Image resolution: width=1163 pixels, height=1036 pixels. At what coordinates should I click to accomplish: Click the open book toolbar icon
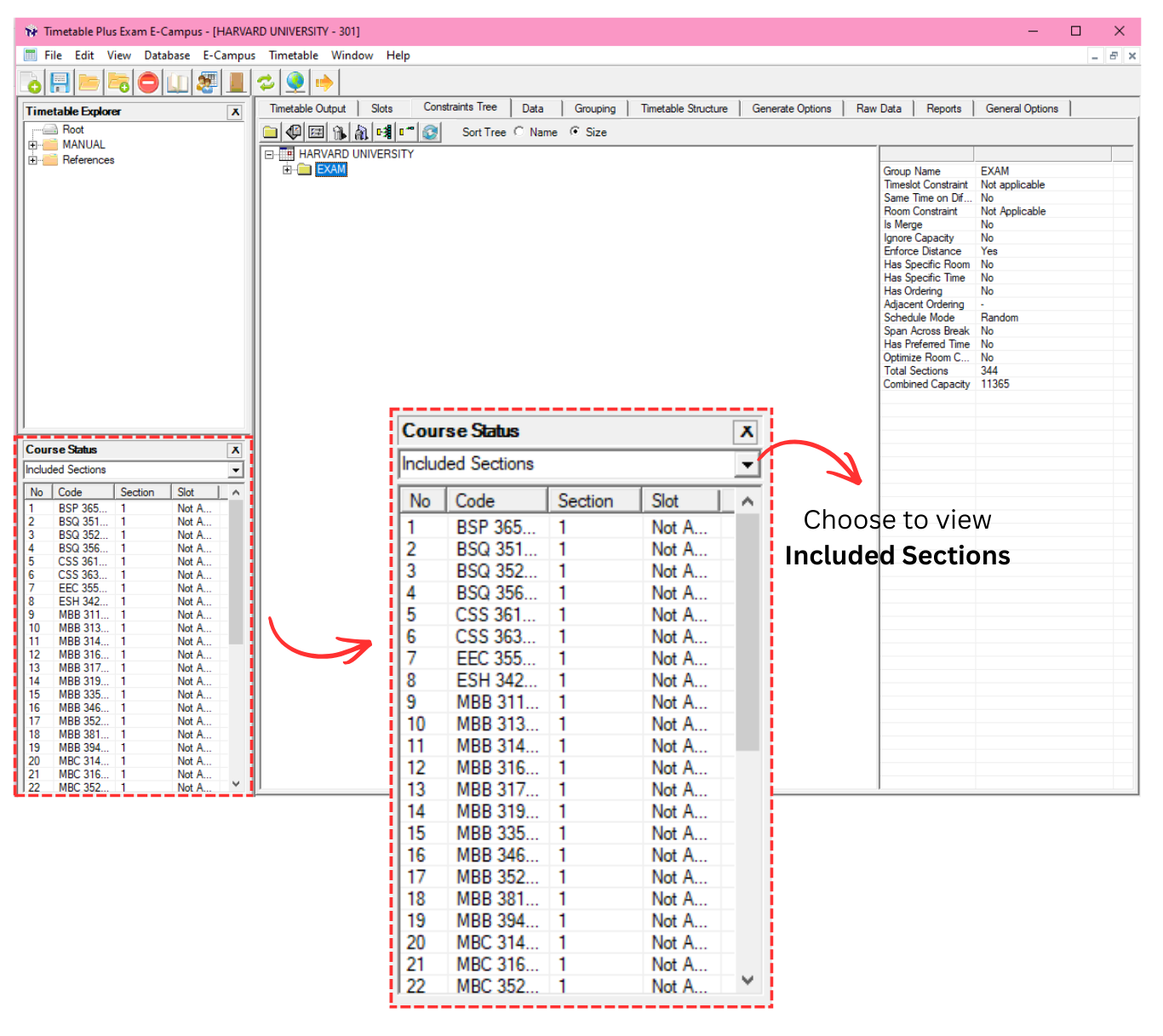click(177, 83)
